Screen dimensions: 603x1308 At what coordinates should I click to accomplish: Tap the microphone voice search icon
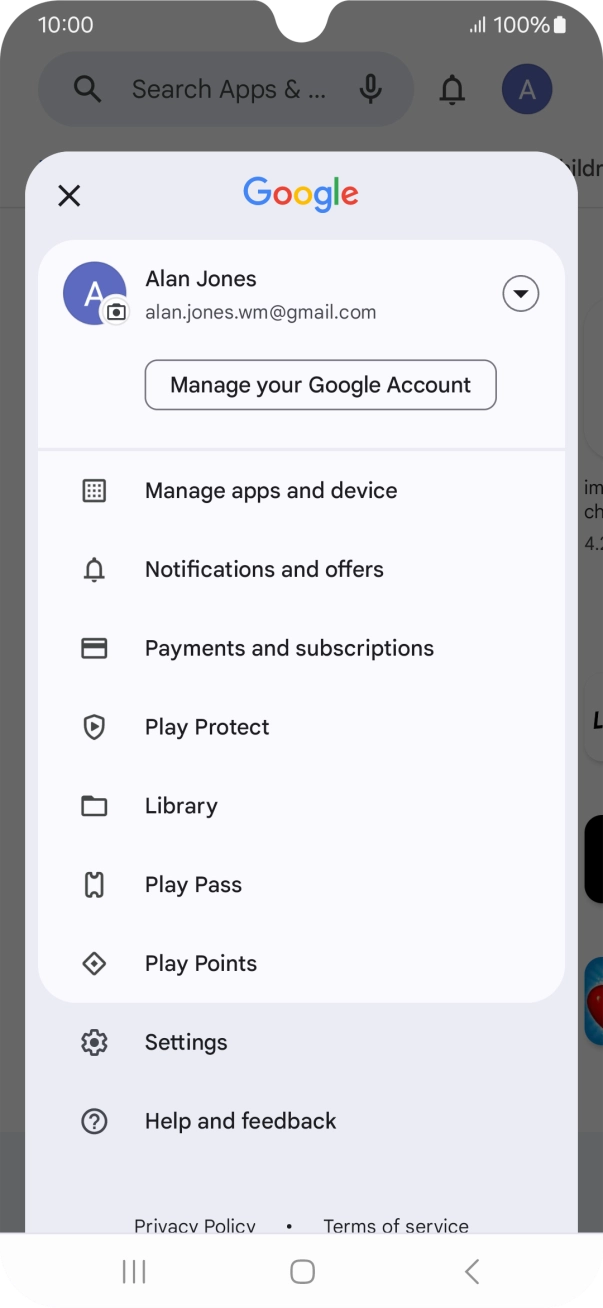point(371,90)
